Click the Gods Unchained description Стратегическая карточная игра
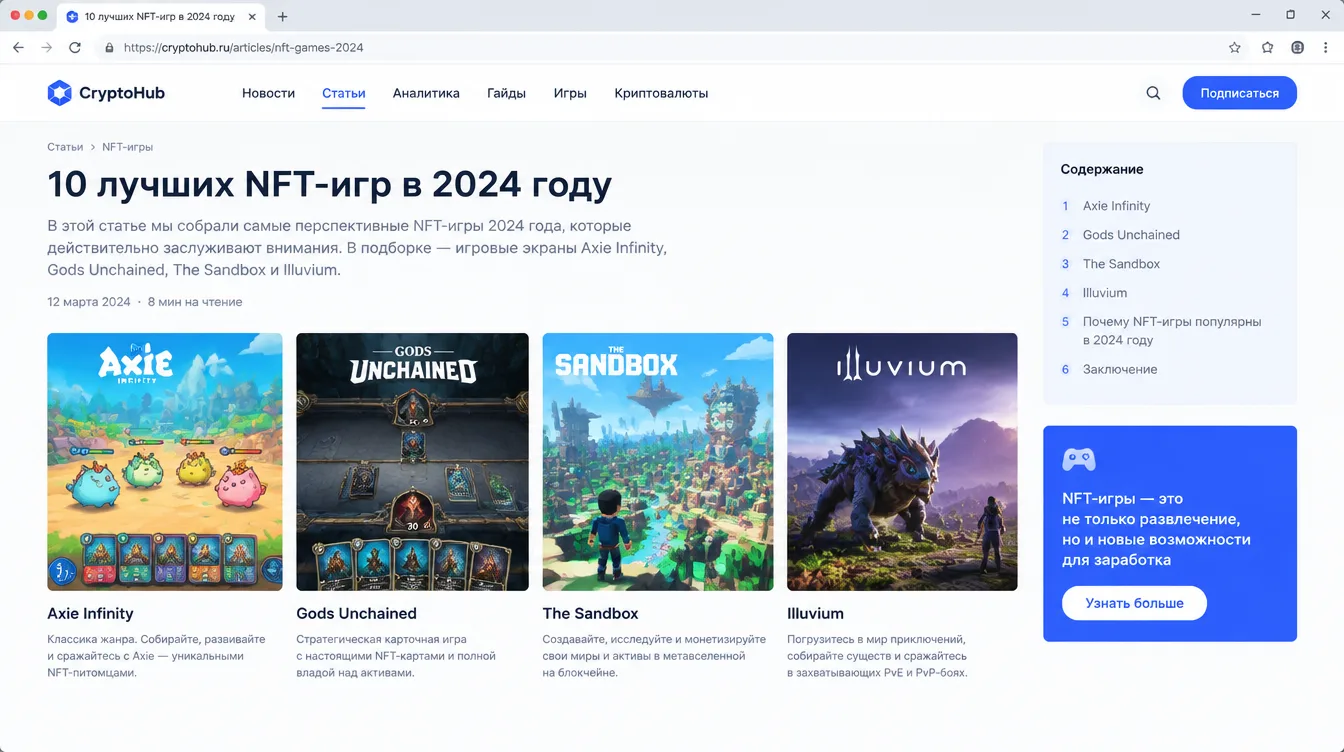1344x752 pixels. click(396, 656)
